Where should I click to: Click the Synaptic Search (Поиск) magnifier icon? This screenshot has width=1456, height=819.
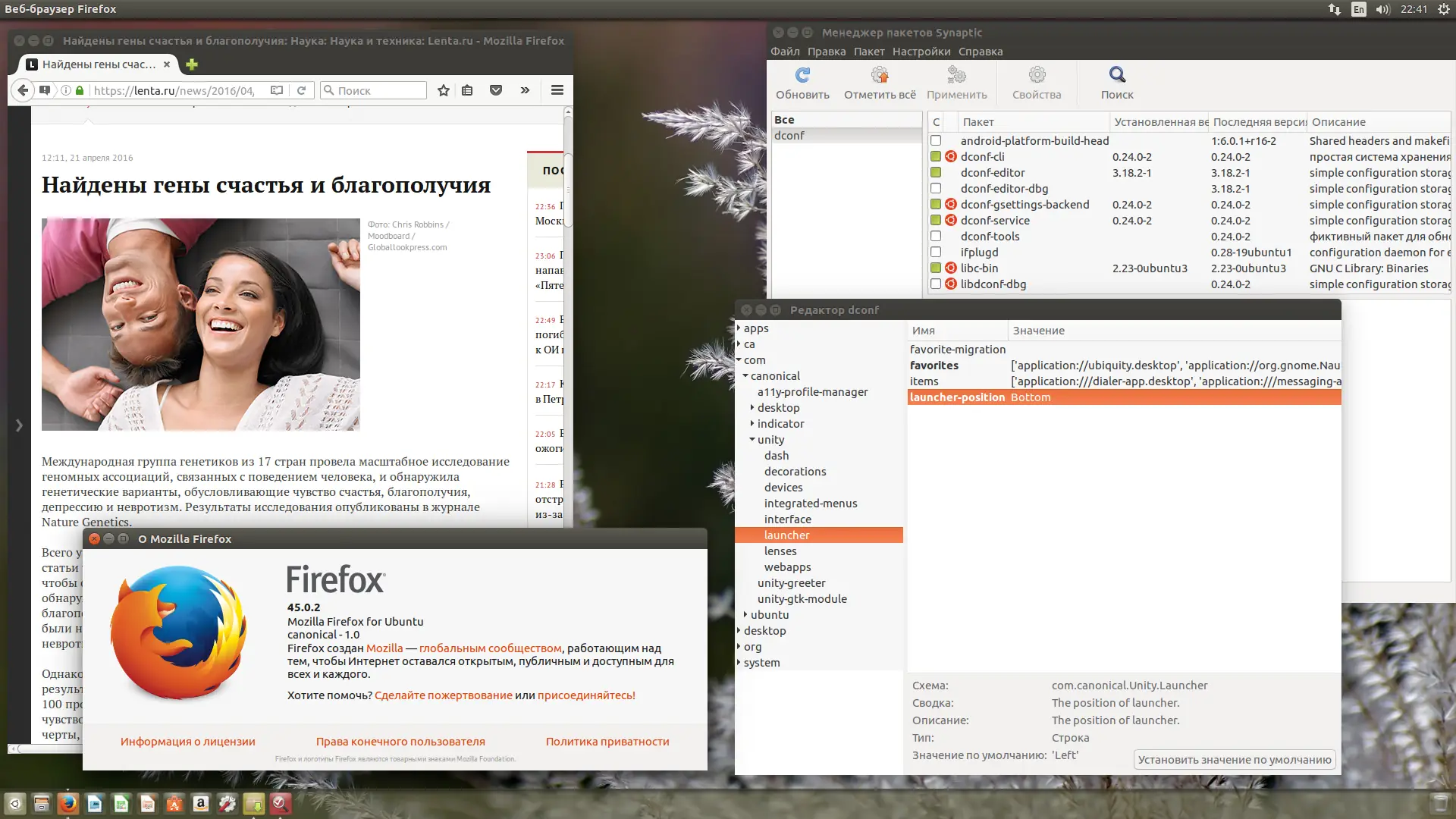click(x=1116, y=75)
